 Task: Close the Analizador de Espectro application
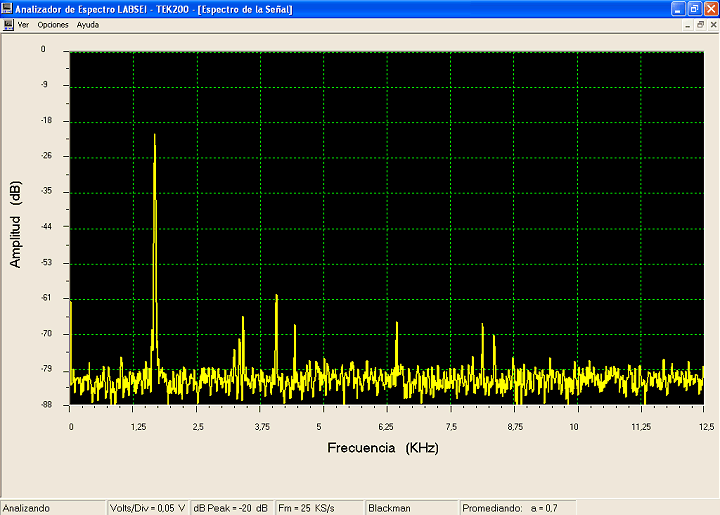pos(710,8)
